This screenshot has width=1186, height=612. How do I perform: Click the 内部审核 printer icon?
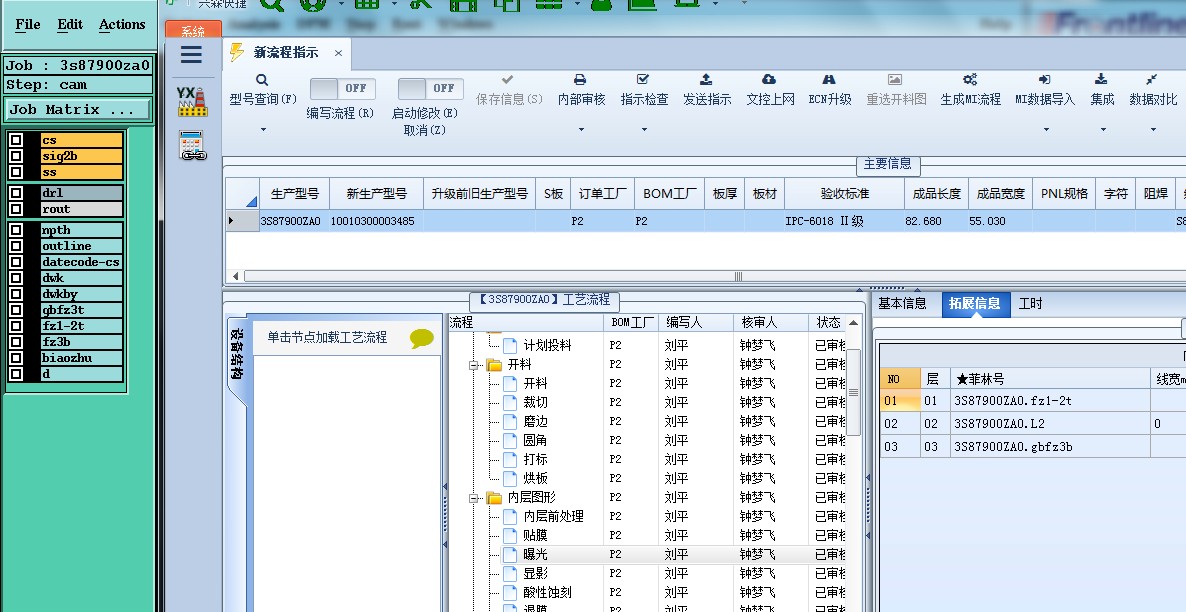pos(580,79)
